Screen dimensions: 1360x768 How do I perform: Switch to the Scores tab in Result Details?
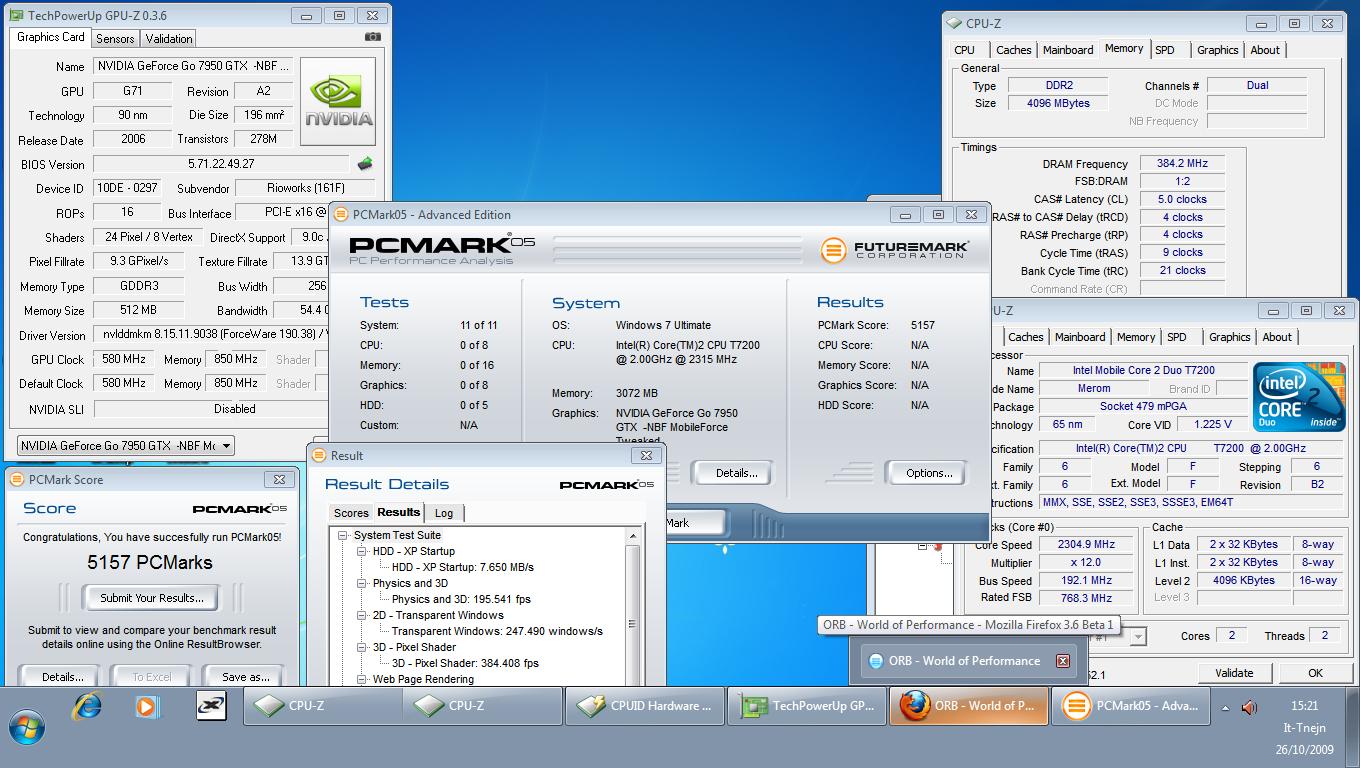point(351,513)
